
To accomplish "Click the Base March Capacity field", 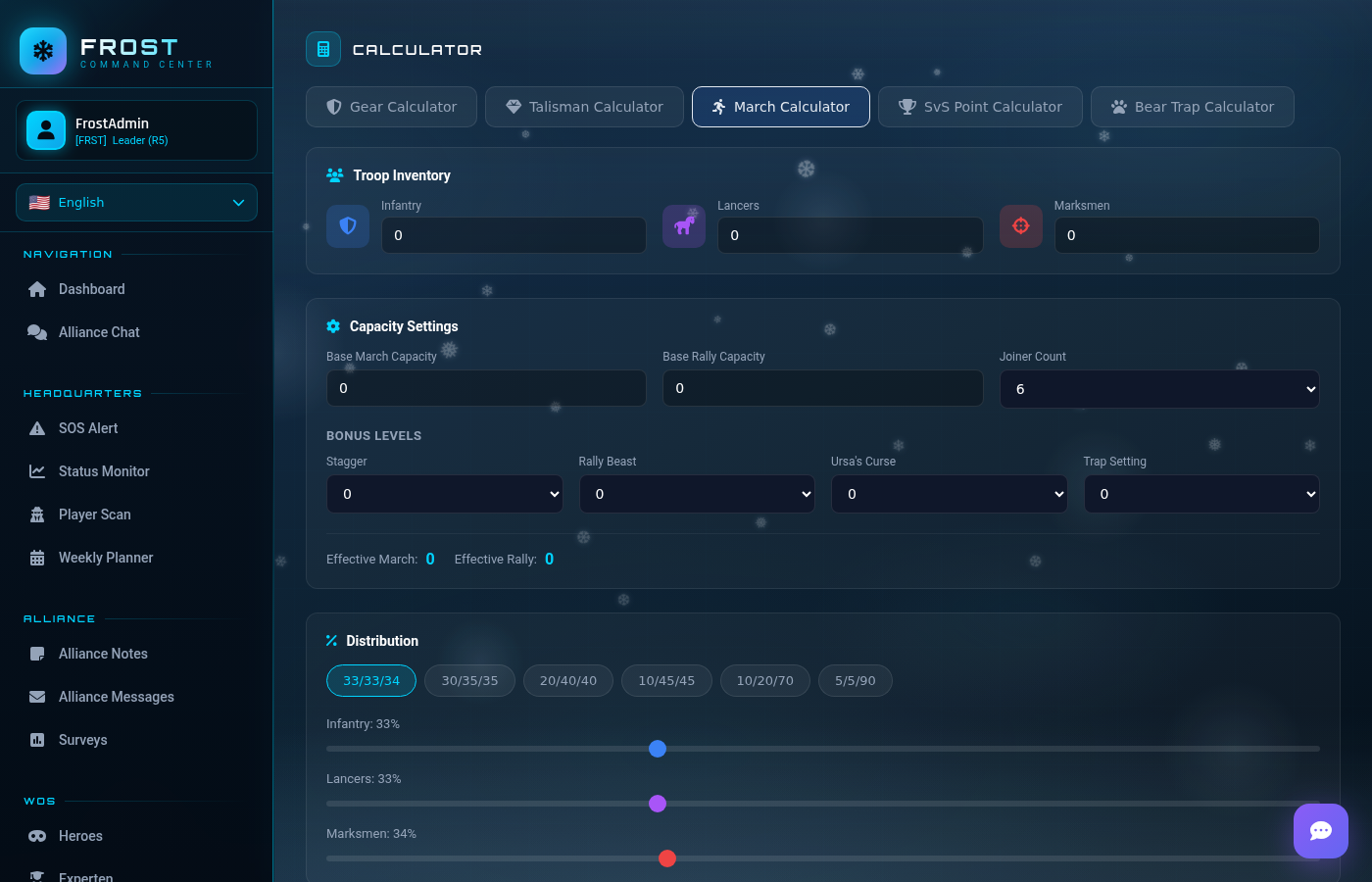I will (x=486, y=388).
